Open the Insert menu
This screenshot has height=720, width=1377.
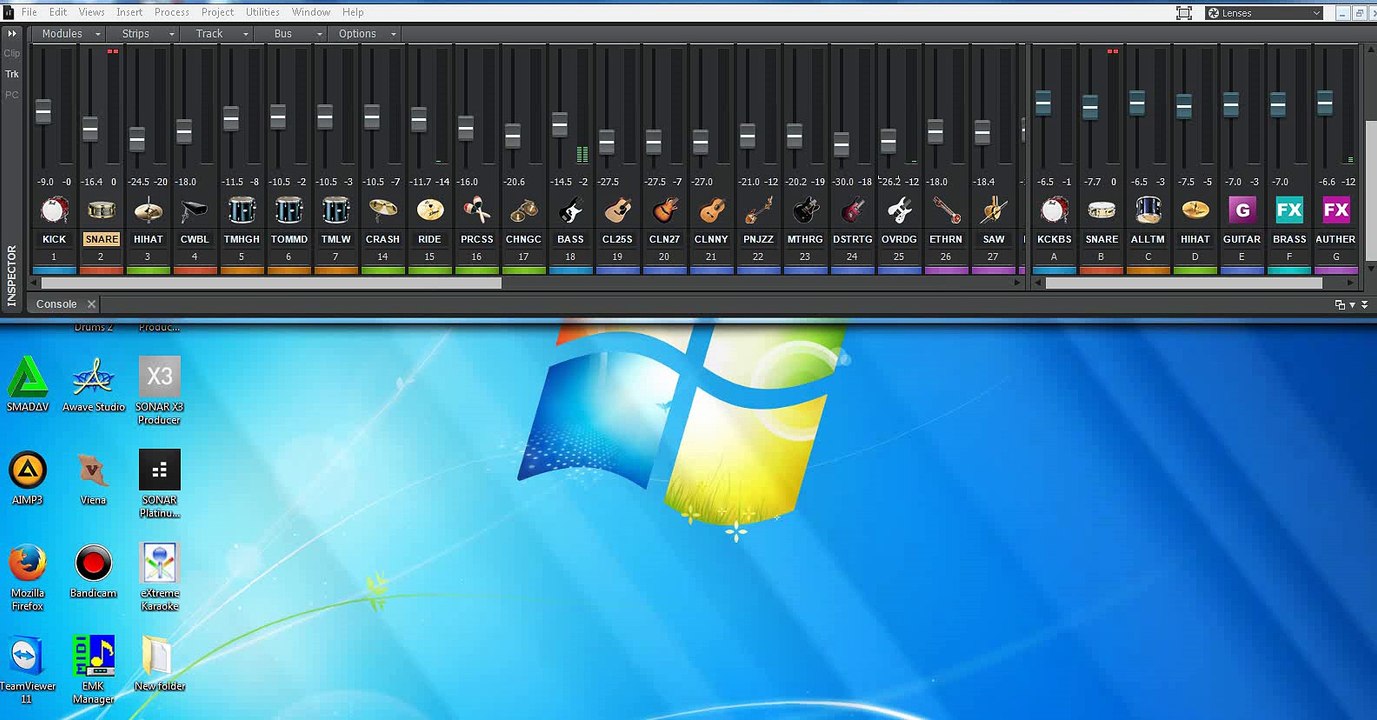130,12
